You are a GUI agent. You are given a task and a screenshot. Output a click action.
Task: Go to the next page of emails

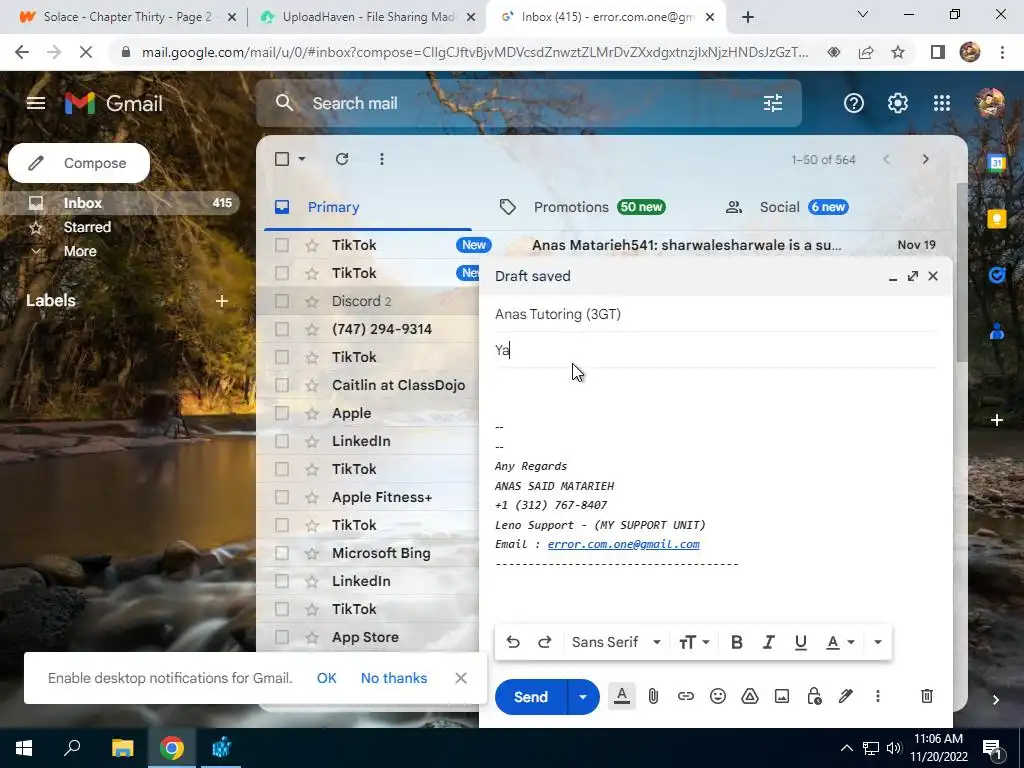tap(925, 159)
